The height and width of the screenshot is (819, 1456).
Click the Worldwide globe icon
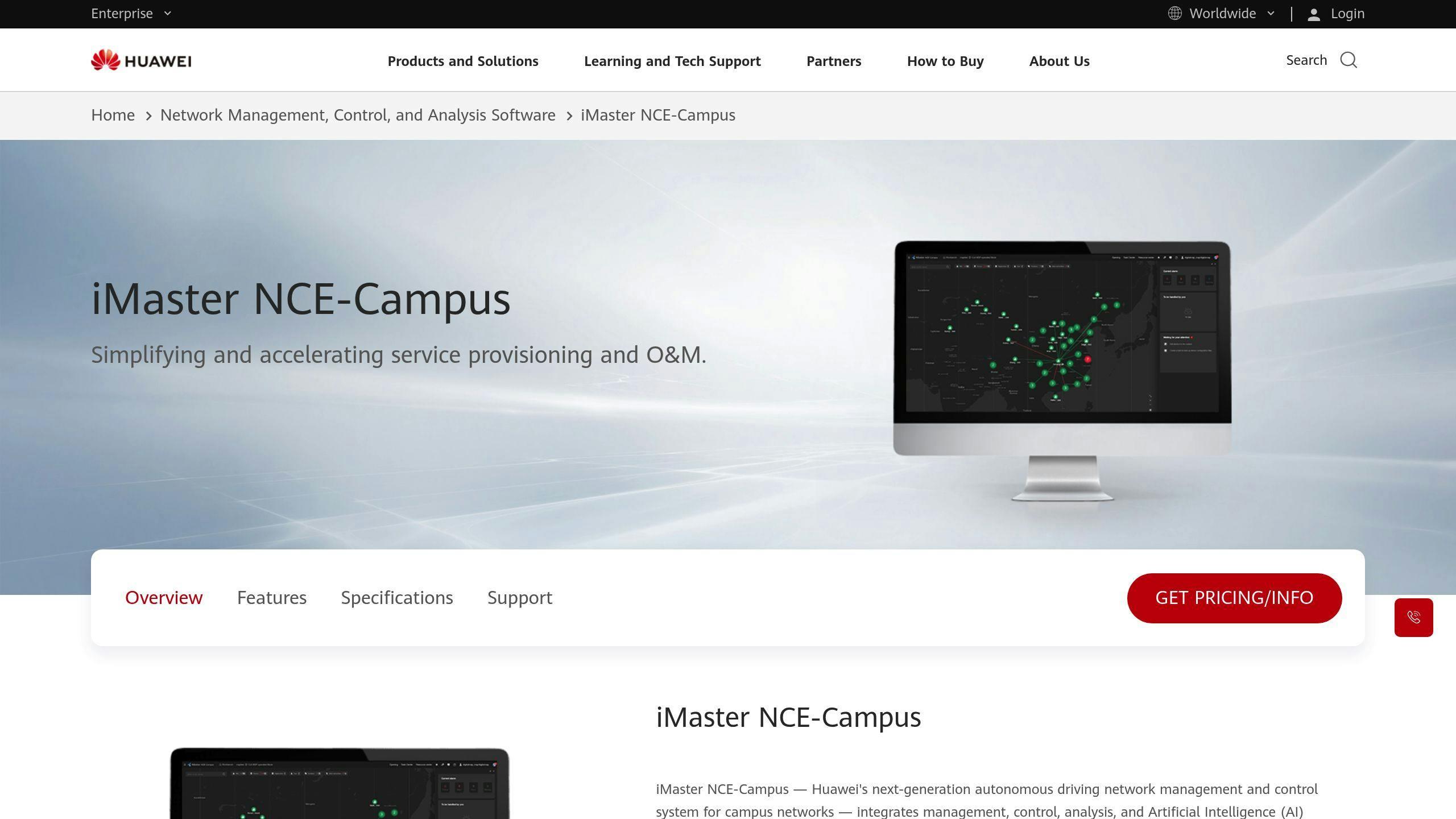[1175, 13]
